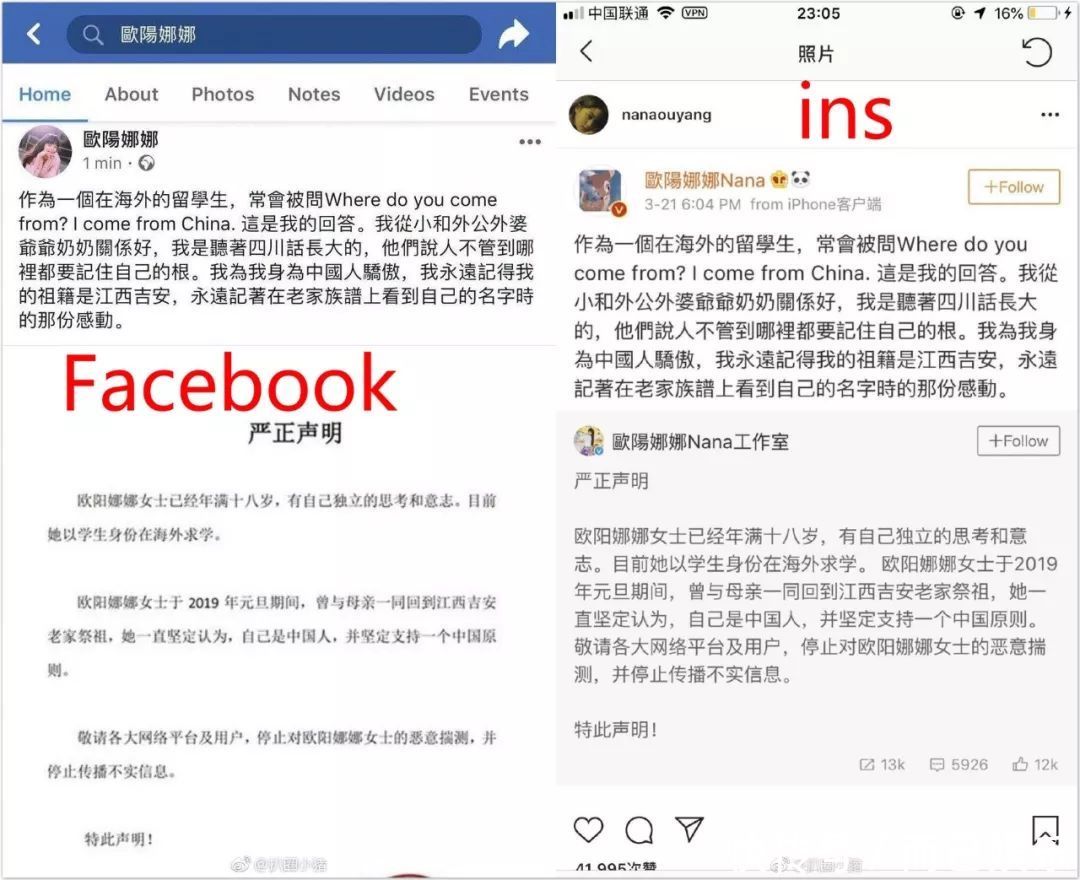
Task: Open the Events tab
Action: [499, 94]
